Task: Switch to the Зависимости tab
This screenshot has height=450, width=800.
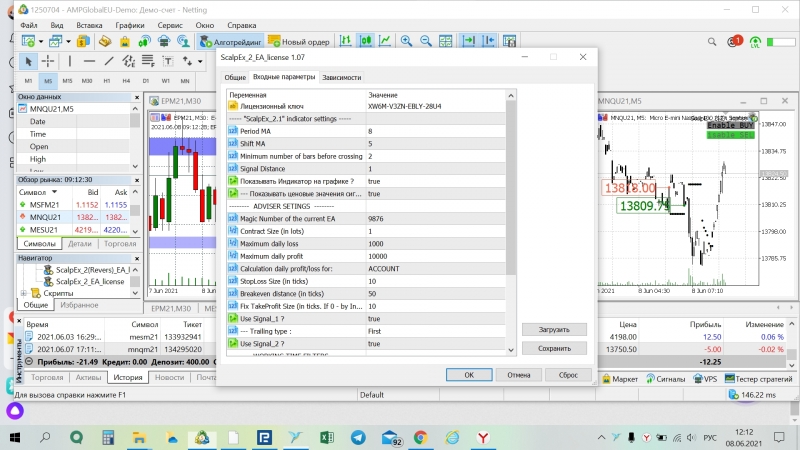Action: [342, 77]
